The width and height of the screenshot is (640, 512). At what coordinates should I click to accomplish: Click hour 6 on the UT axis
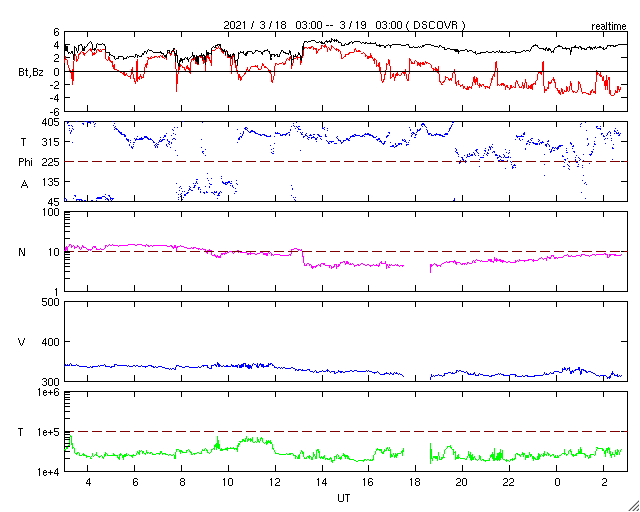[135, 482]
